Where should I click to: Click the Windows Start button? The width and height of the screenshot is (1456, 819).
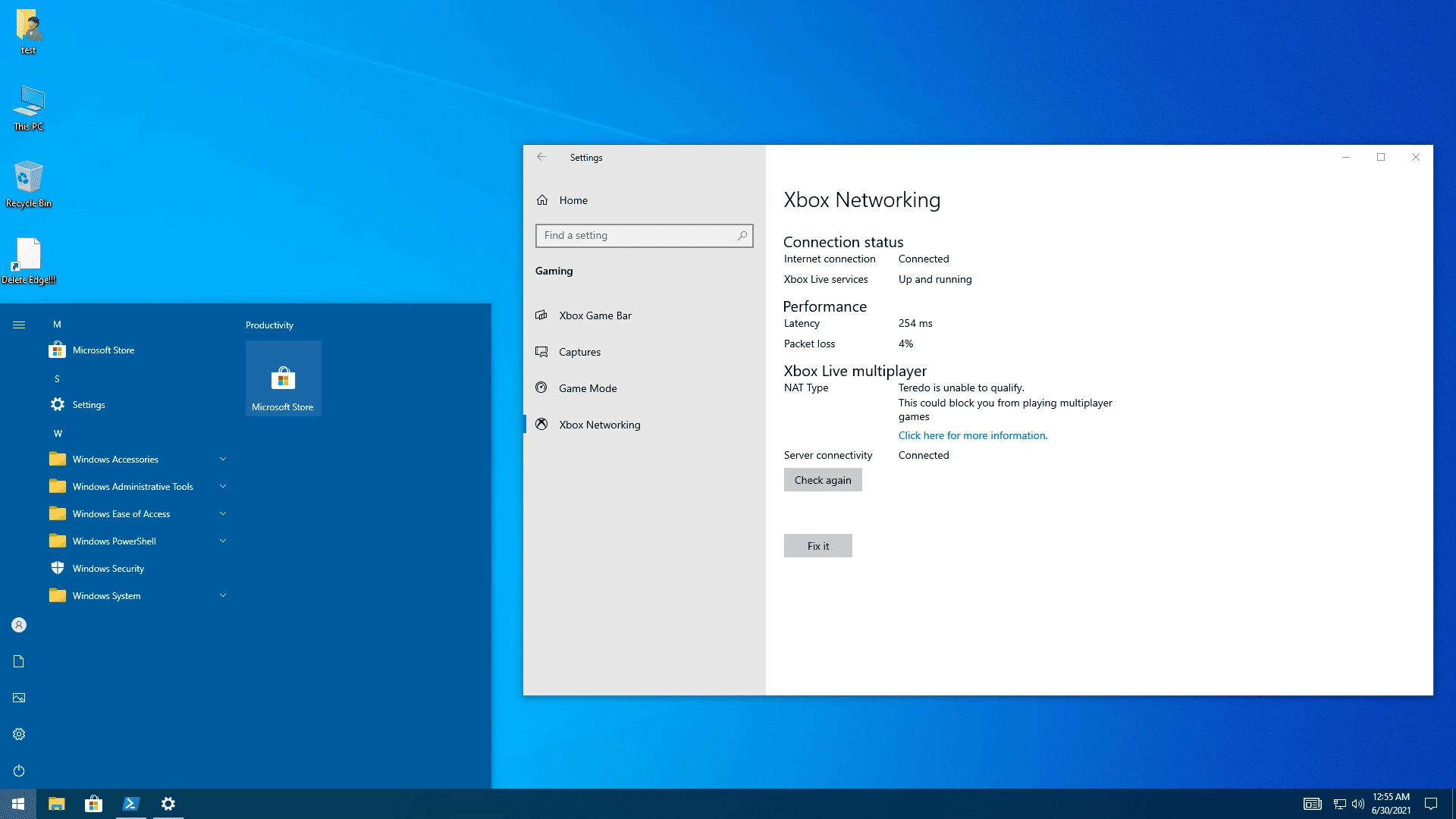pyautogui.click(x=18, y=804)
